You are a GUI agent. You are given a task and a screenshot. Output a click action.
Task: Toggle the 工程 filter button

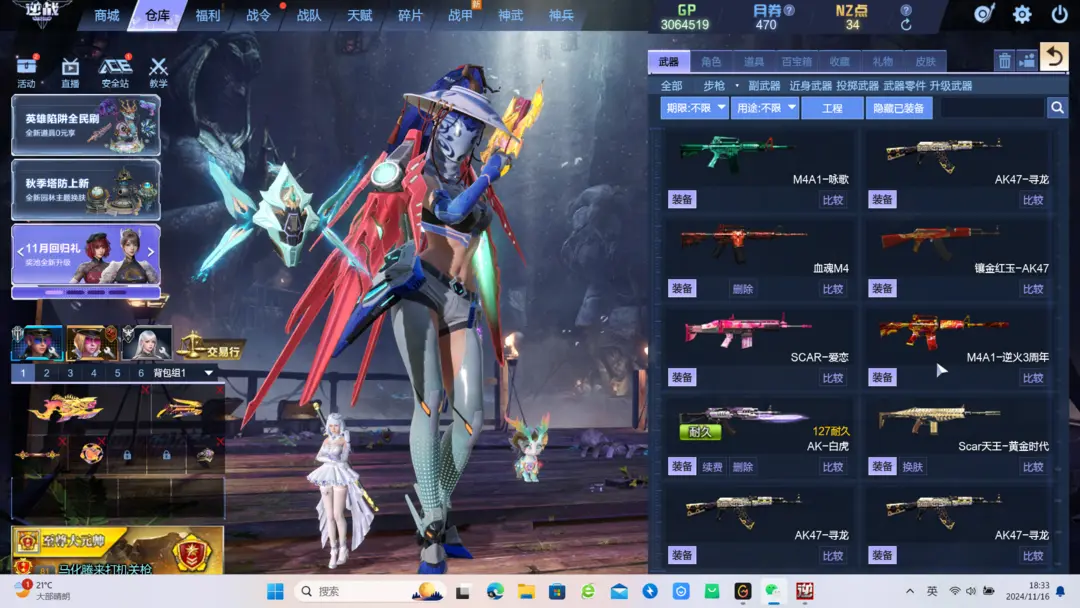click(832, 108)
